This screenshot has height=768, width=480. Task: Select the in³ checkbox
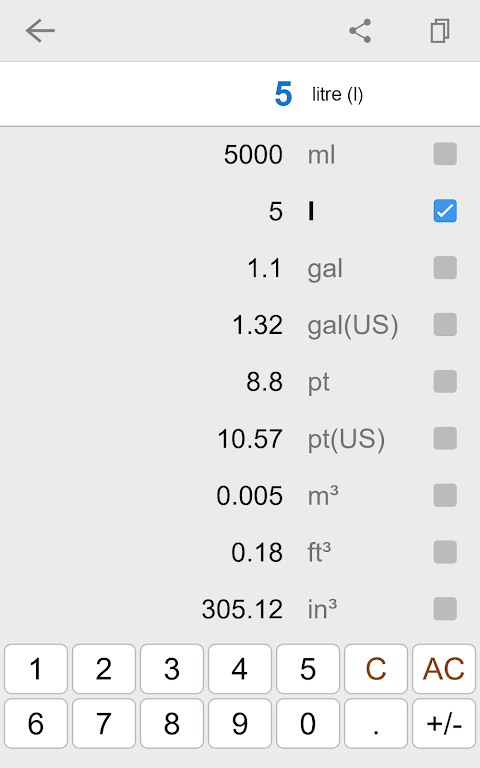(445, 609)
